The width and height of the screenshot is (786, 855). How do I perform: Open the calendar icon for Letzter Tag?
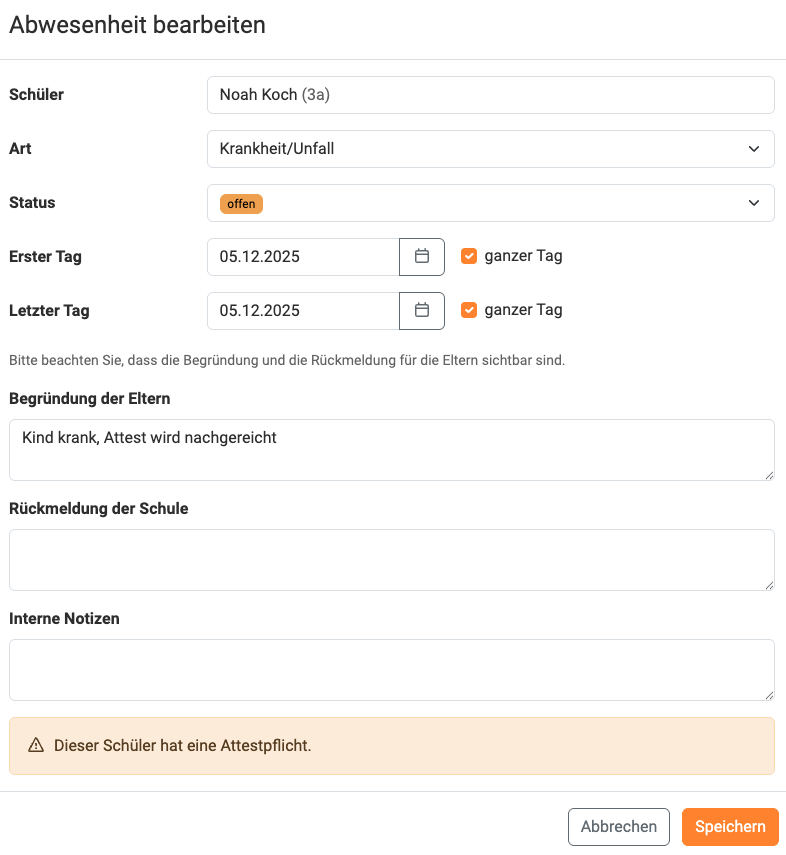(421, 310)
